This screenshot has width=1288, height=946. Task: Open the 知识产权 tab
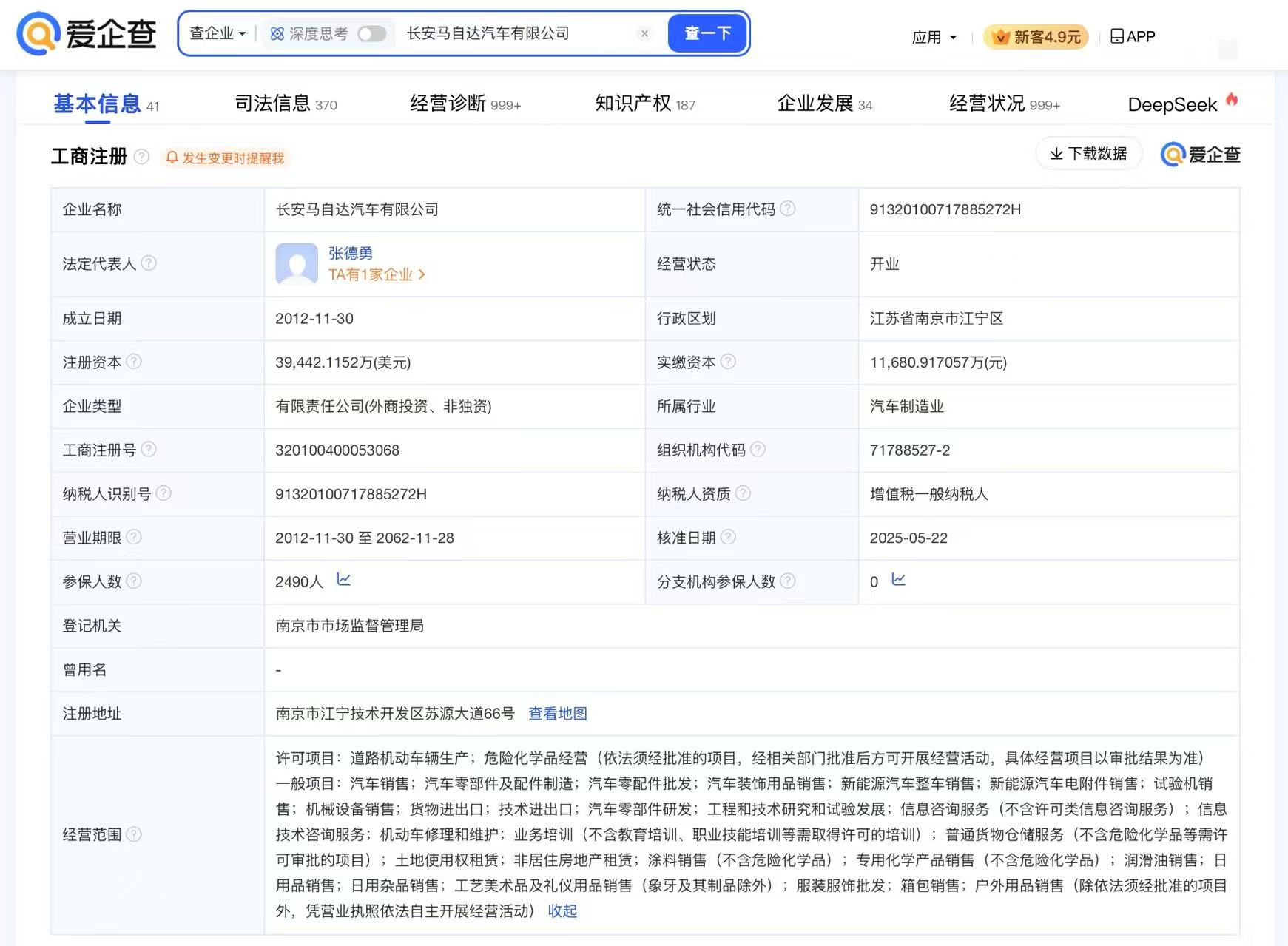pyautogui.click(x=645, y=104)
